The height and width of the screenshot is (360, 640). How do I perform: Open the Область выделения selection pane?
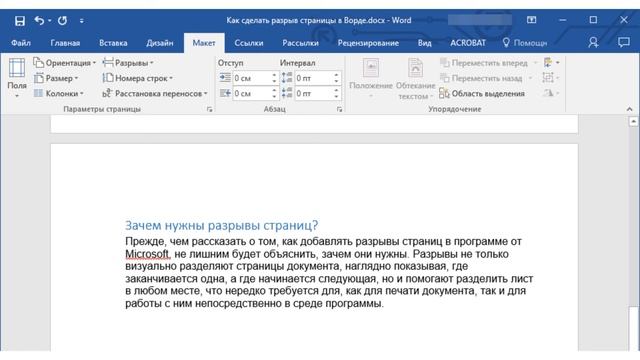[482, 93]
